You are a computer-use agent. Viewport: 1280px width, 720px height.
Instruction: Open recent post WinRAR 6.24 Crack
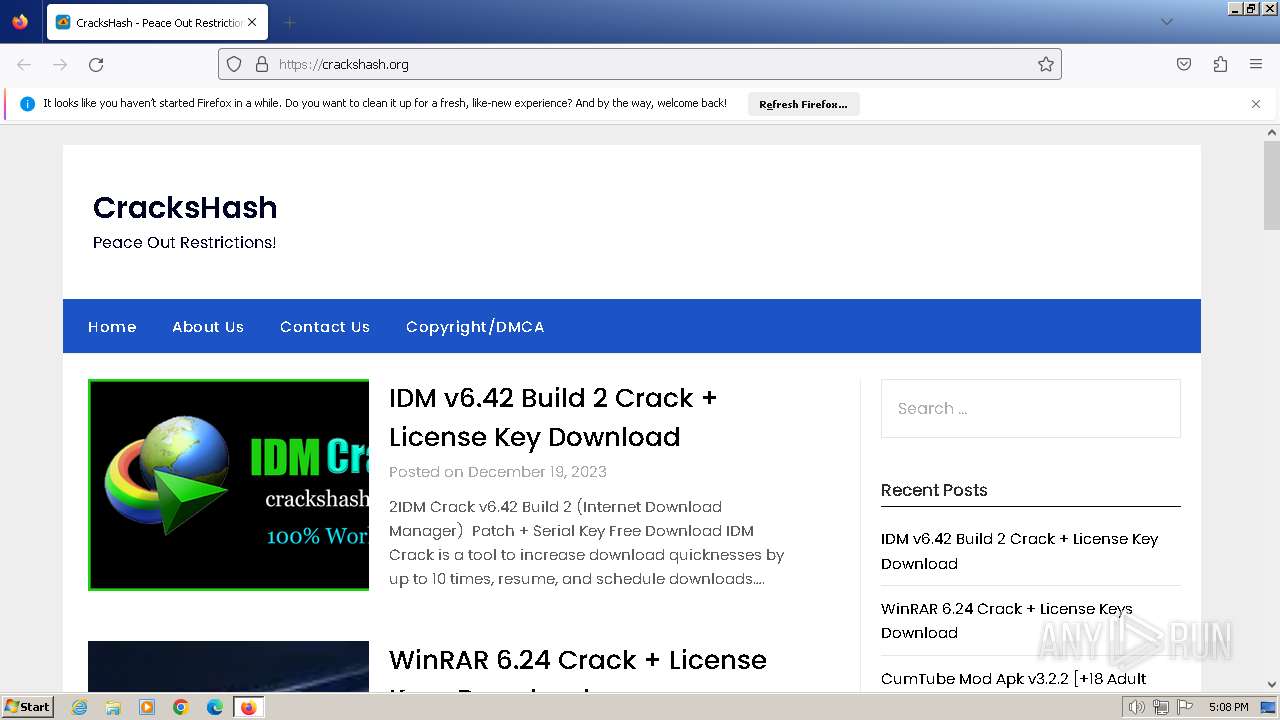1006,620
